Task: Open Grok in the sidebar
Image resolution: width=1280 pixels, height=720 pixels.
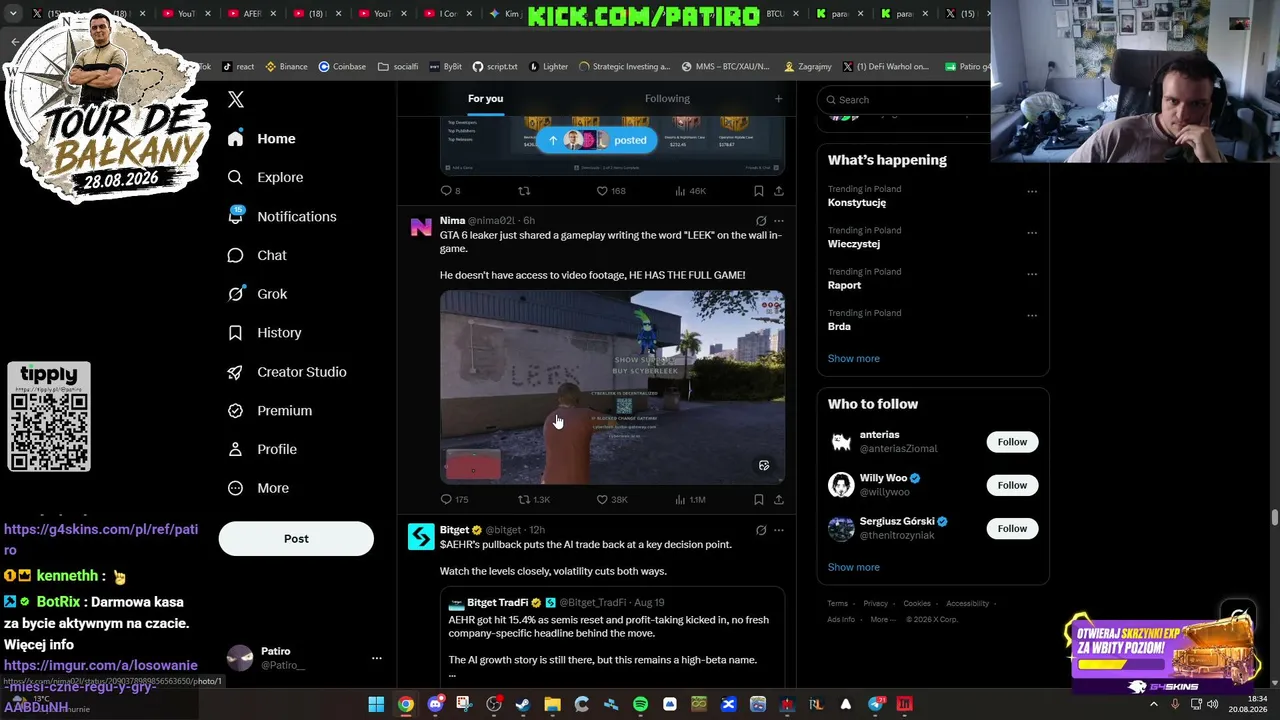Action: pyautogui.click(x=257, y=294)
